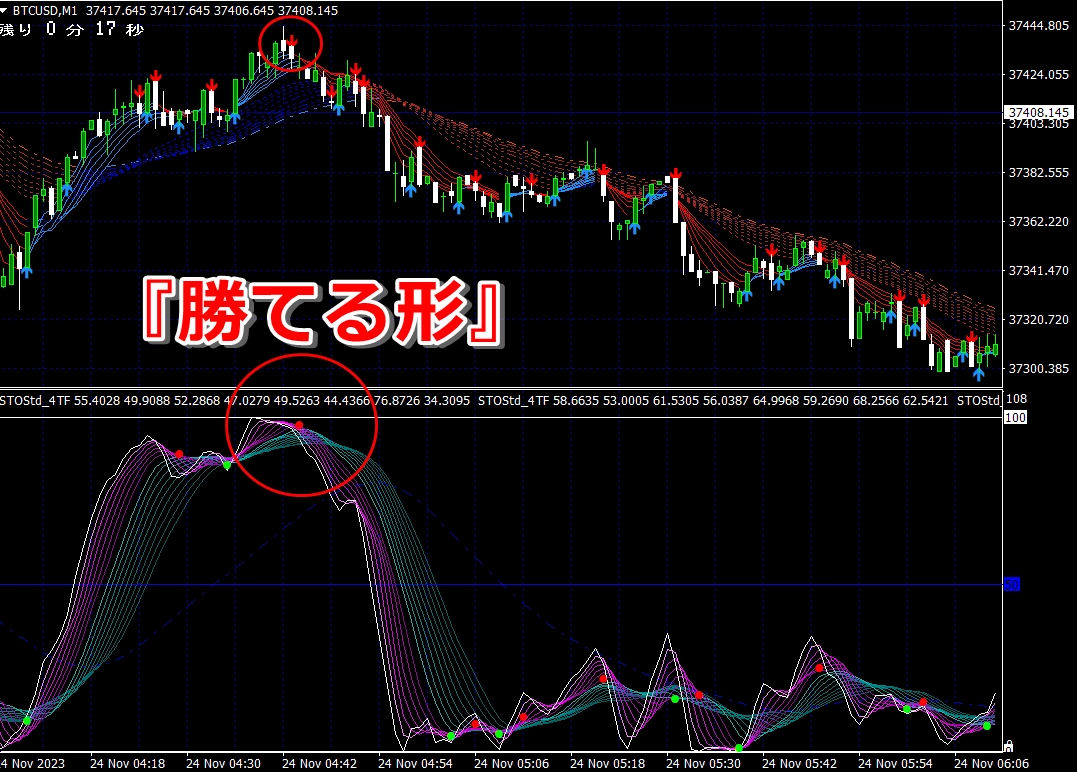1077x772 pixels.
Task: Click the 37320.720 price axis label
Action: point(1039,319)
